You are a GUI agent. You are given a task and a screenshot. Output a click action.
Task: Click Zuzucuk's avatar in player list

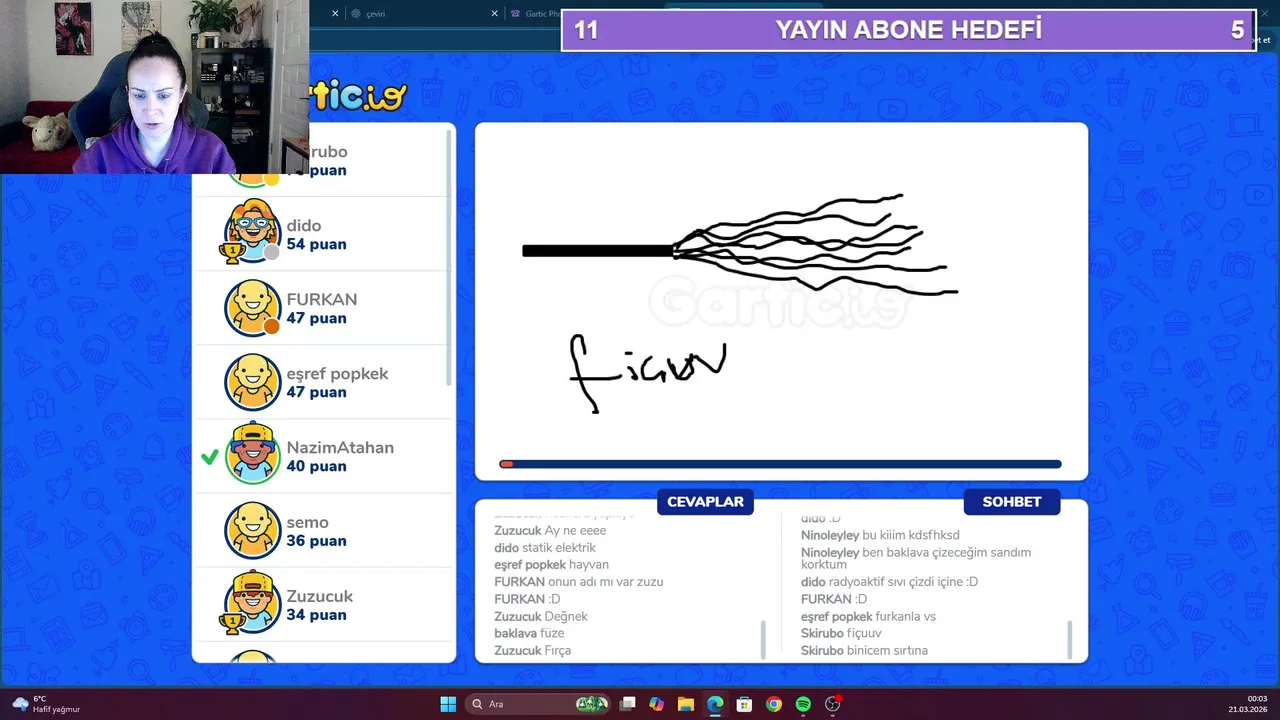click(x=253, y=603)
